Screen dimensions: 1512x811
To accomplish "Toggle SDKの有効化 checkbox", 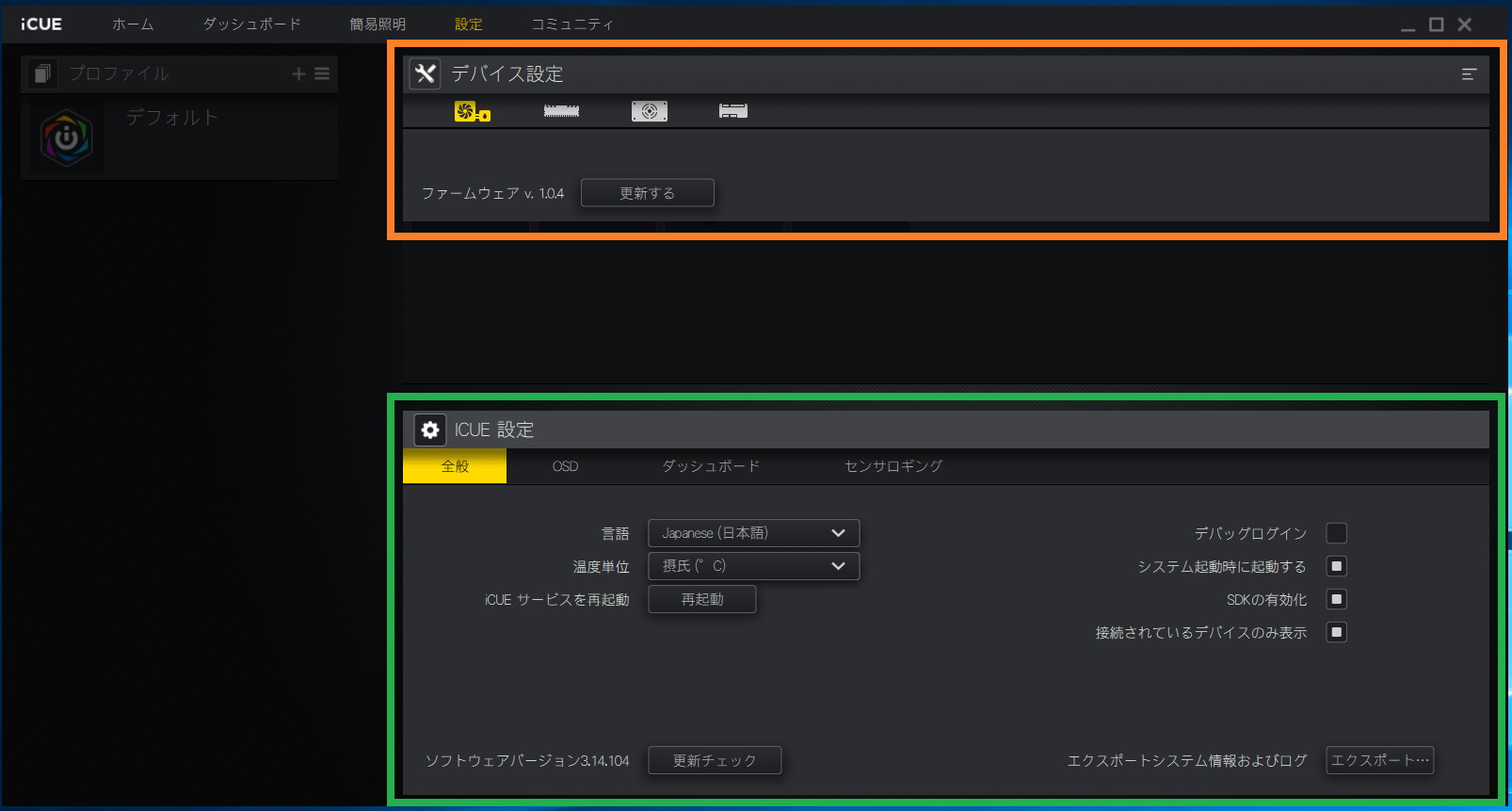I will [1336, 599].
